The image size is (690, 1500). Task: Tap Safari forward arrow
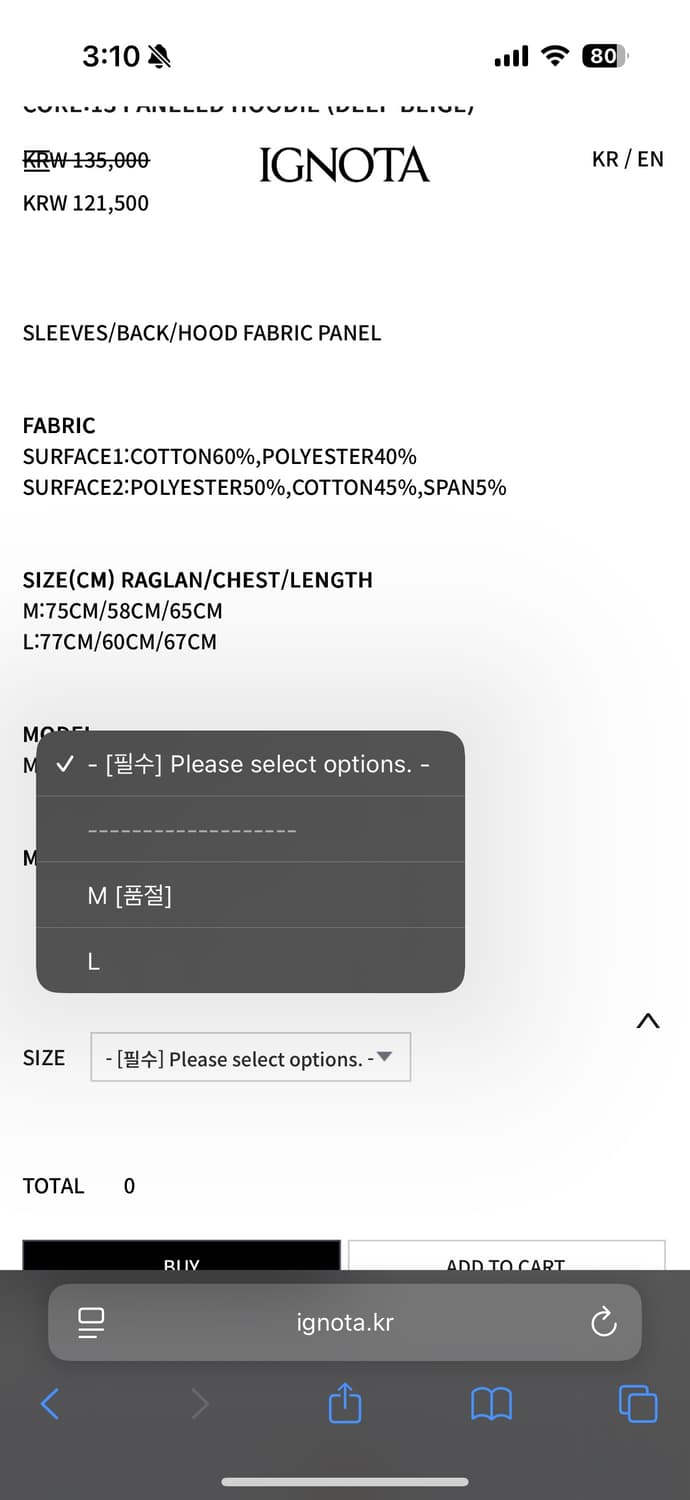[200, 1404]
